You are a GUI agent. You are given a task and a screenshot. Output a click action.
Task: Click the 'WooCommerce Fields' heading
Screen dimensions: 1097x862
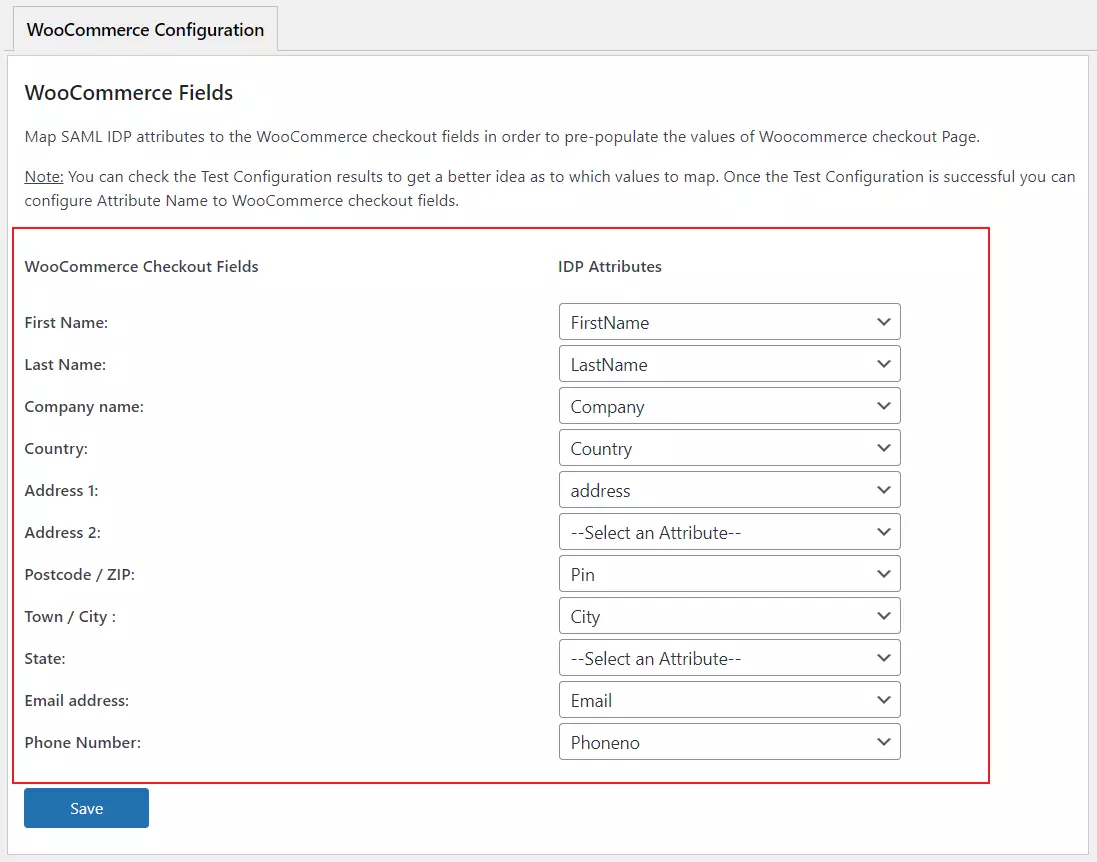click(129, 93)
